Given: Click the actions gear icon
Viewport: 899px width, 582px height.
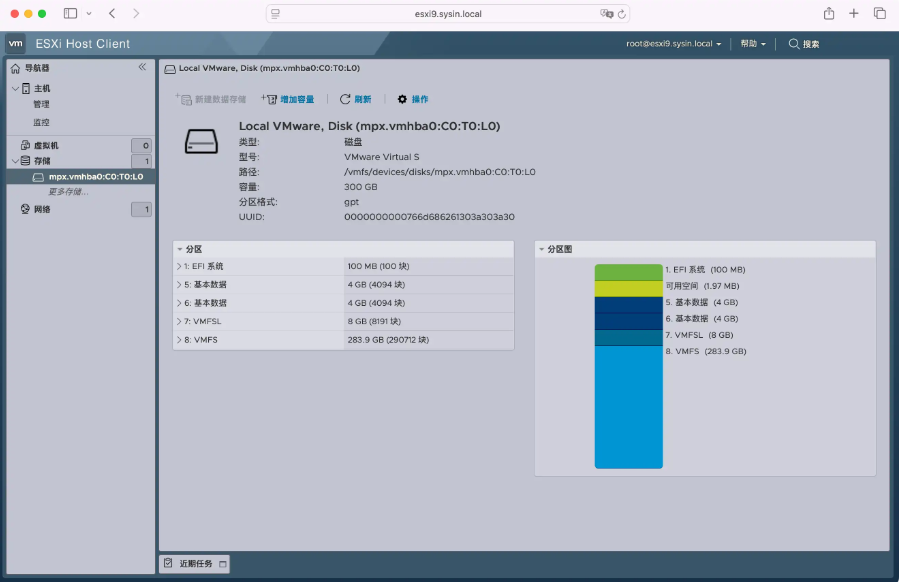Looking at the screenshot, I should [x=402, y=99].
